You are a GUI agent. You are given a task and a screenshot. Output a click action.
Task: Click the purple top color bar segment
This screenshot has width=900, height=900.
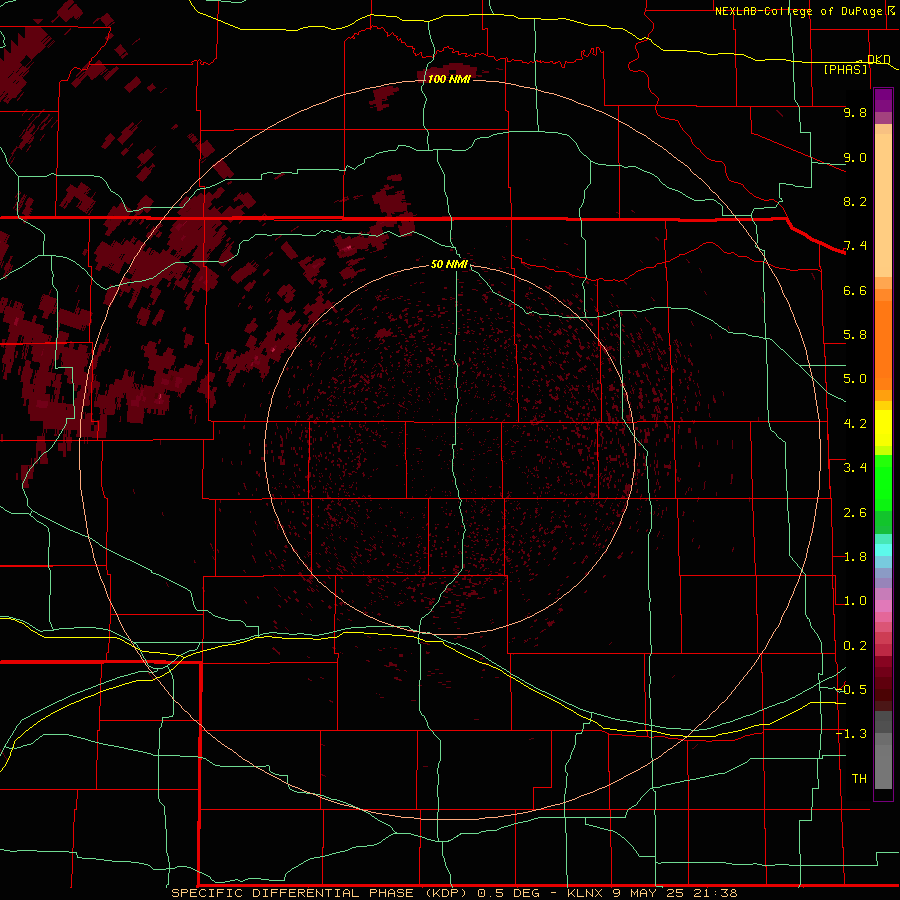[883, 100]
